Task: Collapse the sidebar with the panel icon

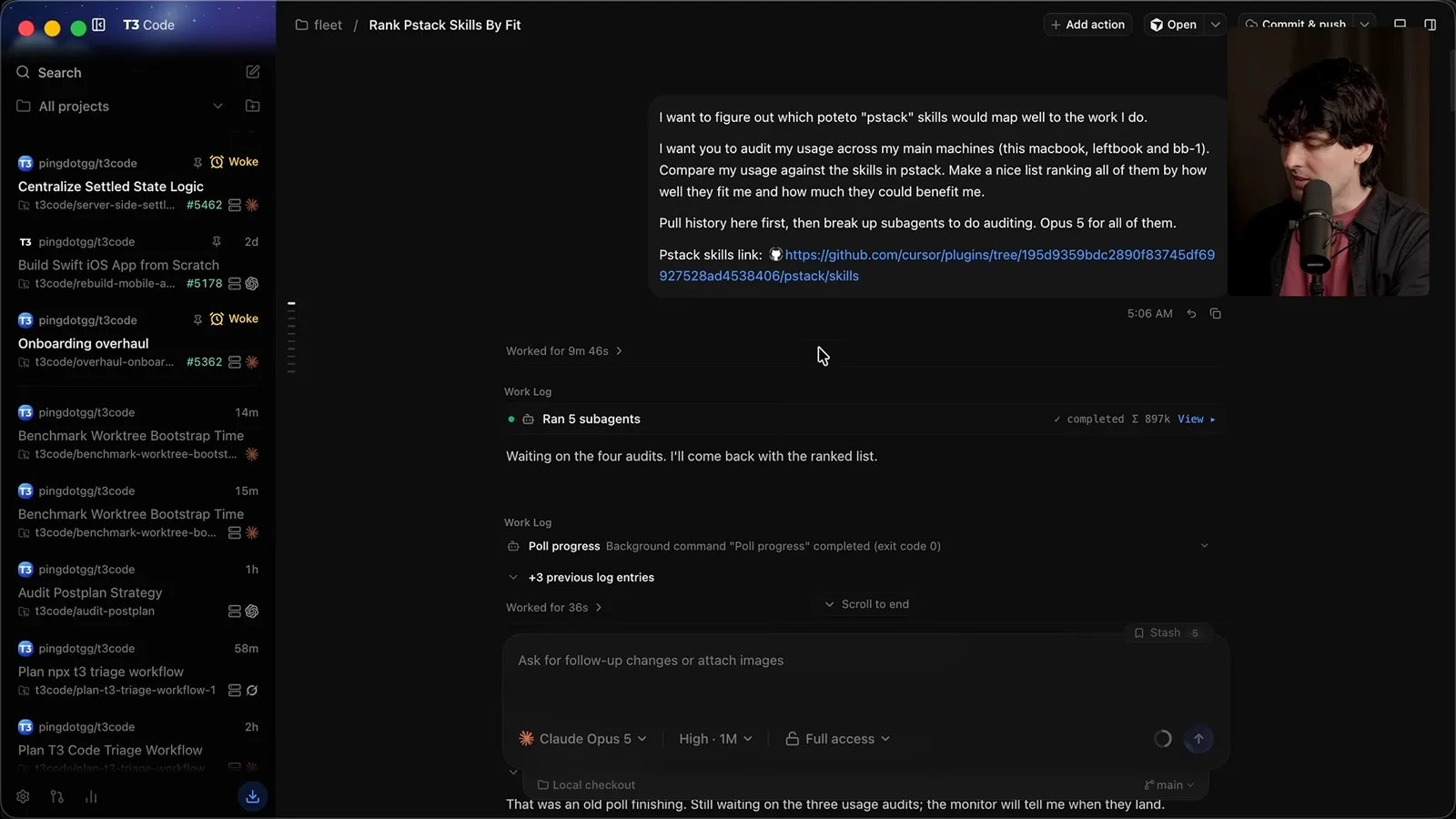Action: (99, 25)
